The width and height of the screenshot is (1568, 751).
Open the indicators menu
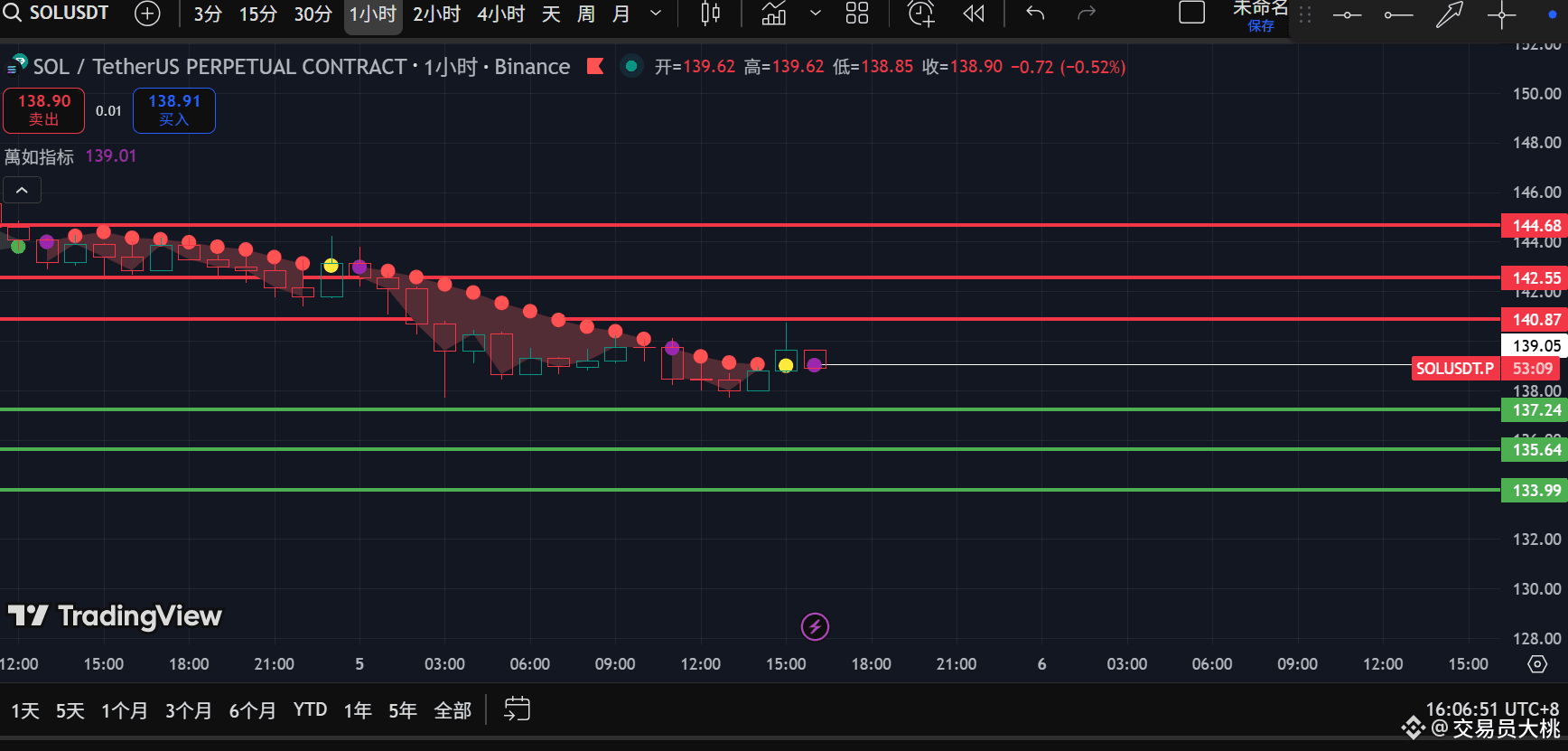[774, 14]
